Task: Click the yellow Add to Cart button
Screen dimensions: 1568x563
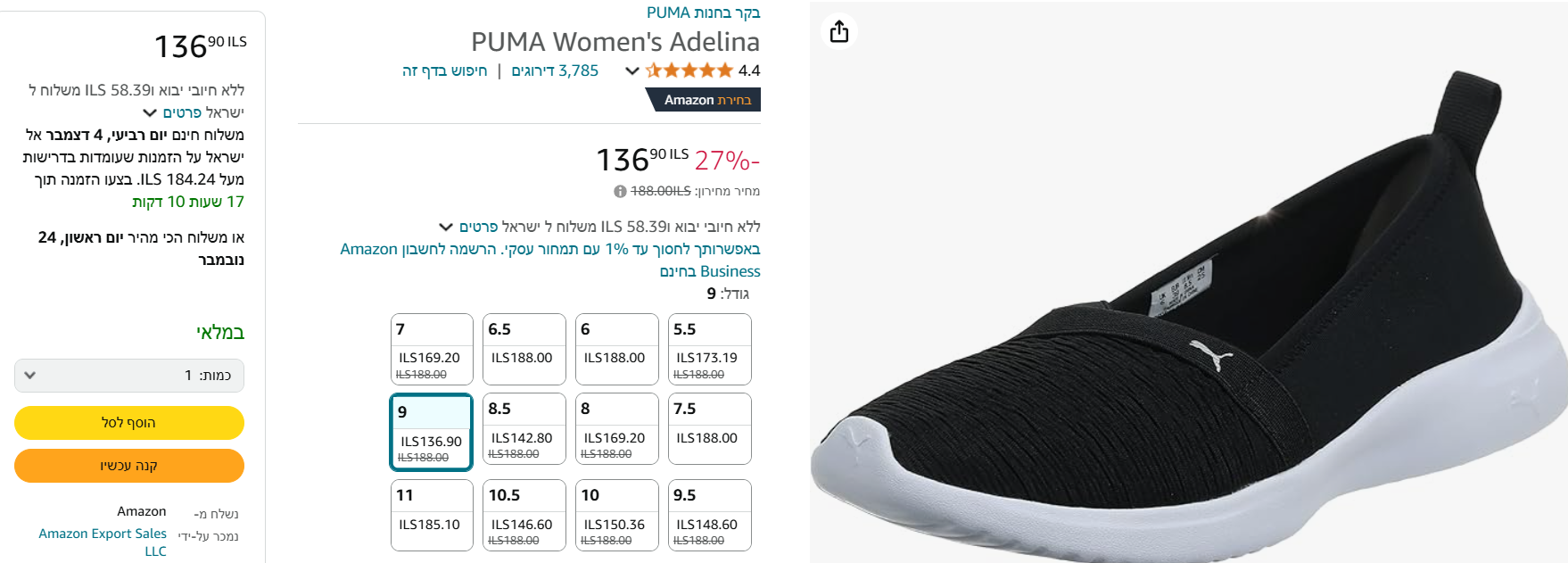Action: 129,423
